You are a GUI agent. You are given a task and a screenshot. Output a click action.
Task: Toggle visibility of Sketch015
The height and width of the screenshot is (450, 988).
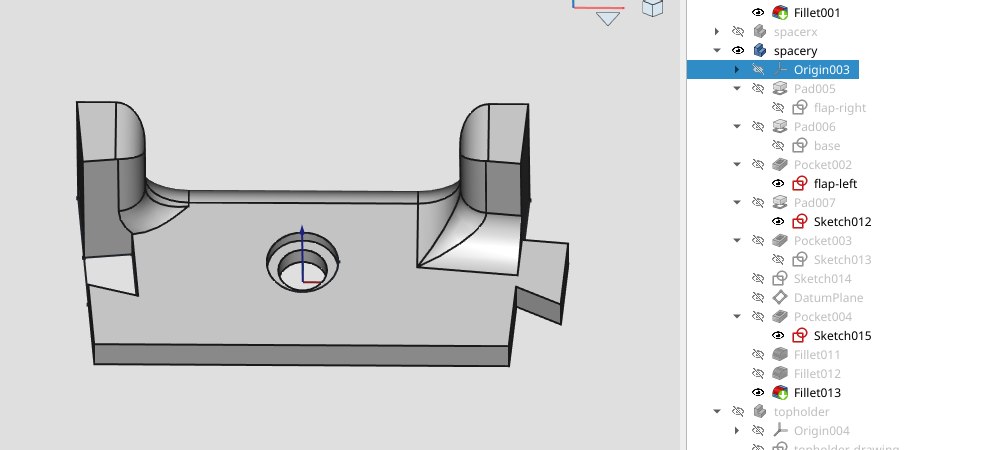[778, 336]
